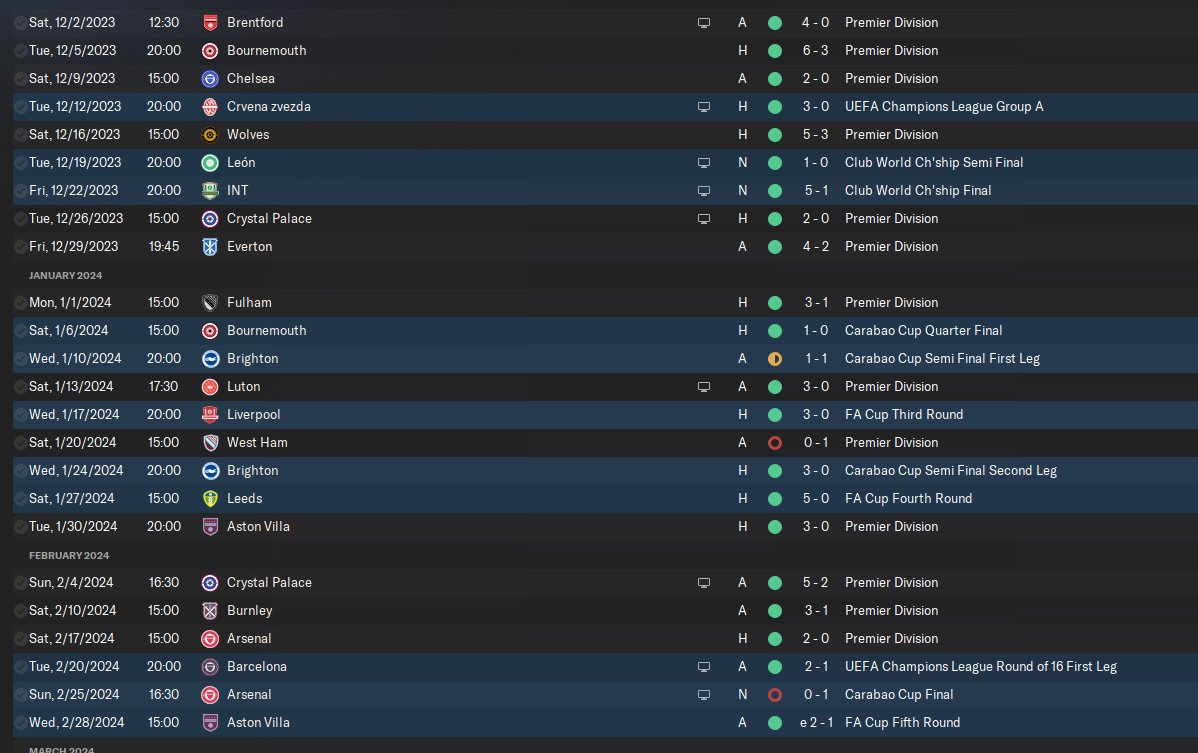Select the UEFA Champions League Group A competition

[x=944, y=107]
